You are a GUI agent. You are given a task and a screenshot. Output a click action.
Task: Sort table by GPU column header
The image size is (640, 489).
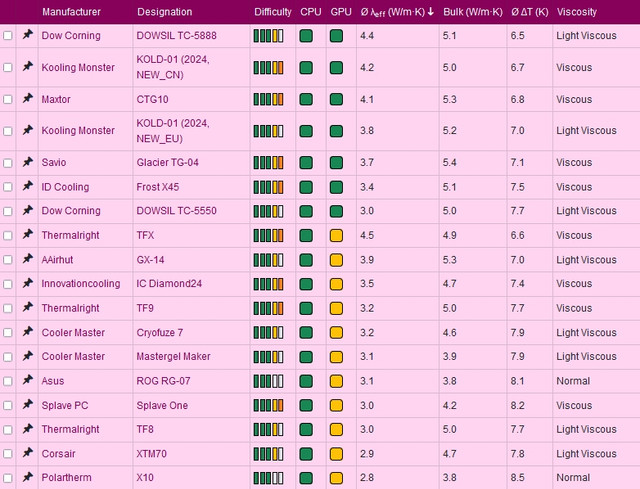[341, 12]
